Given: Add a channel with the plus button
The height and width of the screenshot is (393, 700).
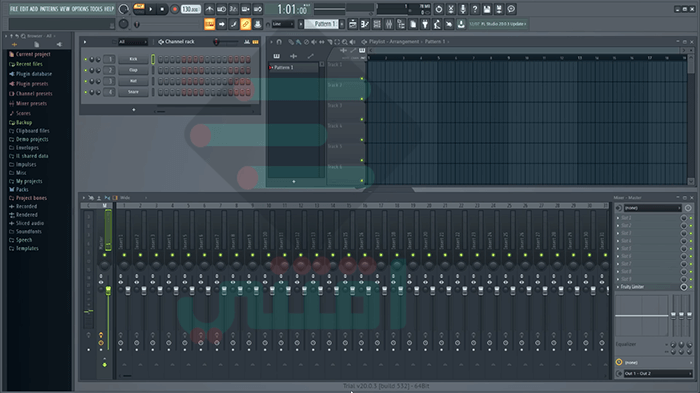Looking at the screenshot, I should [x=133, y=109].
